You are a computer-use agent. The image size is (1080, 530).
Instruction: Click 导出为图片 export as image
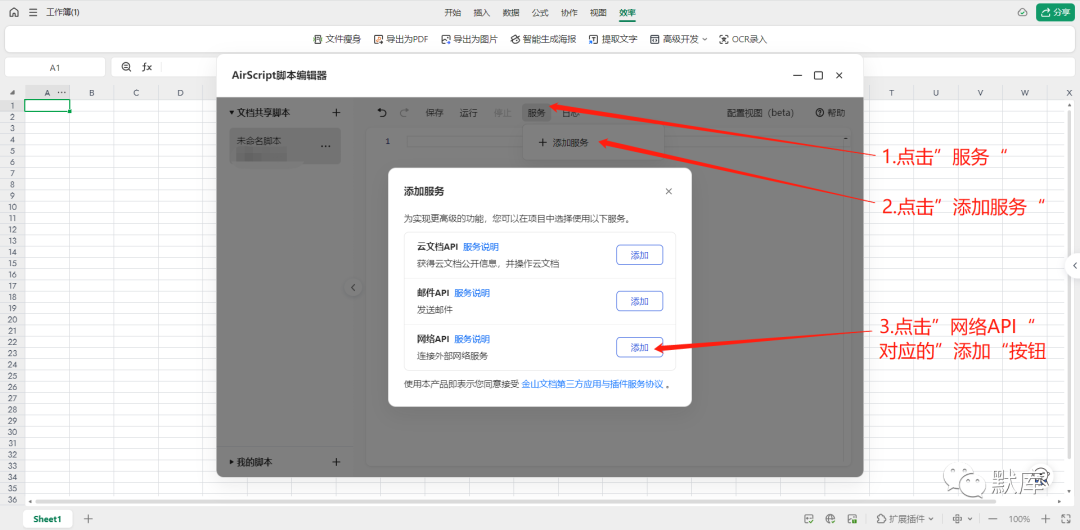469,39
